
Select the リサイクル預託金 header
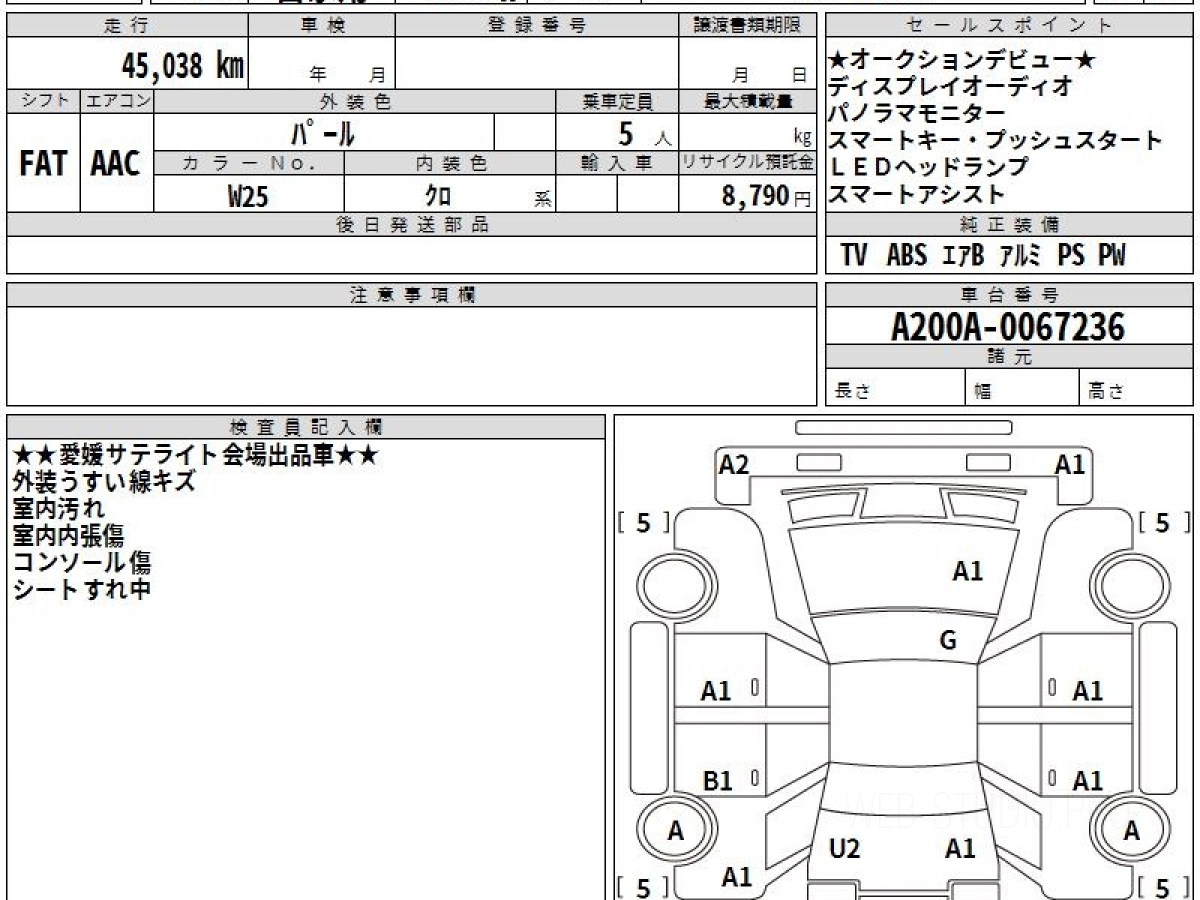point(747,163)
